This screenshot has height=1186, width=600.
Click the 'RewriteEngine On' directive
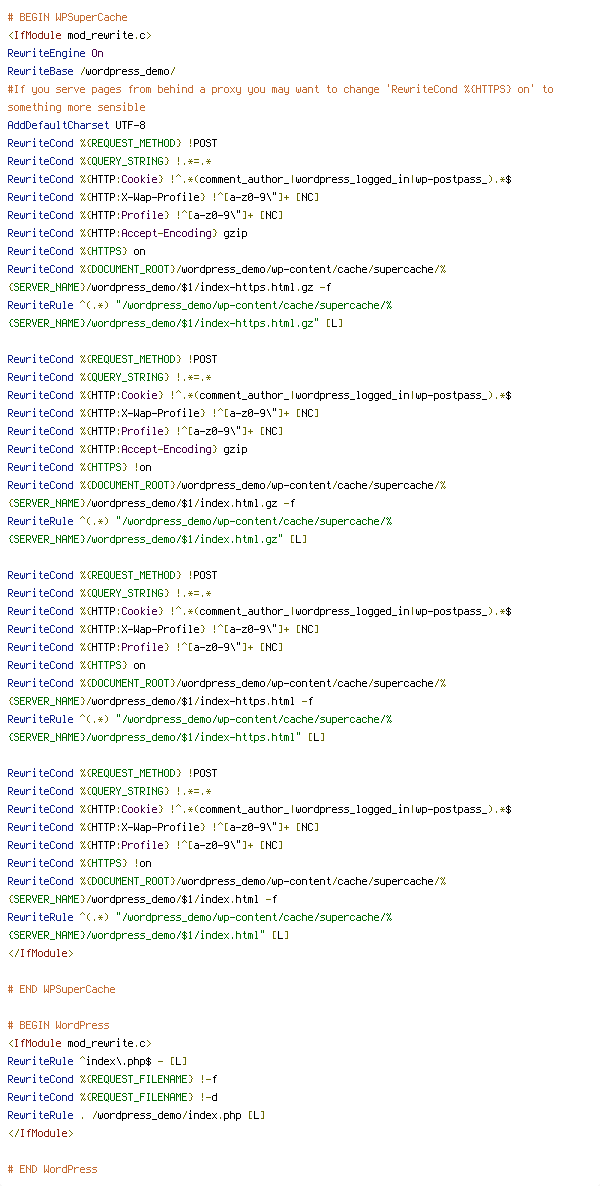coord(55,54)
